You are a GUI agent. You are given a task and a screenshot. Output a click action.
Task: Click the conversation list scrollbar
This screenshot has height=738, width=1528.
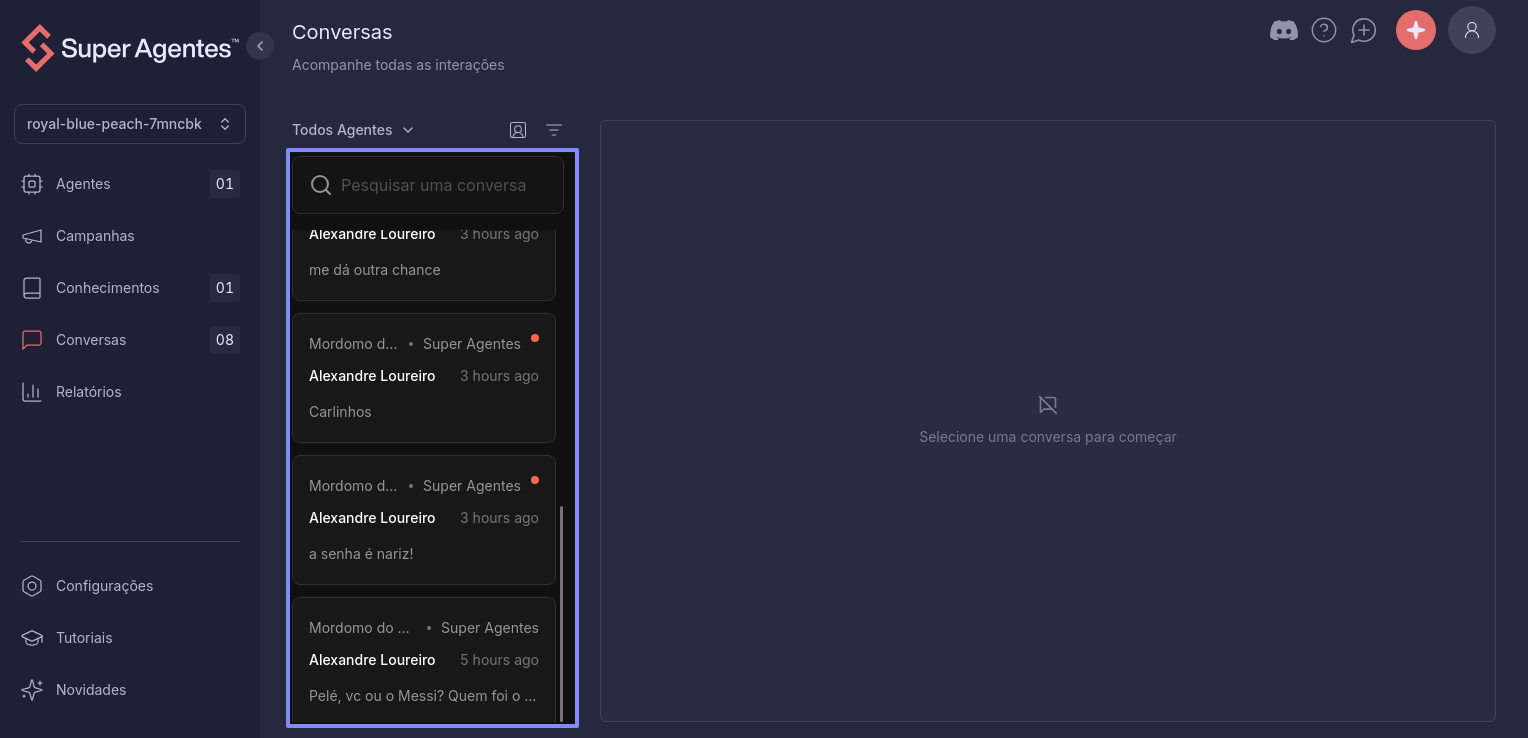562,613
